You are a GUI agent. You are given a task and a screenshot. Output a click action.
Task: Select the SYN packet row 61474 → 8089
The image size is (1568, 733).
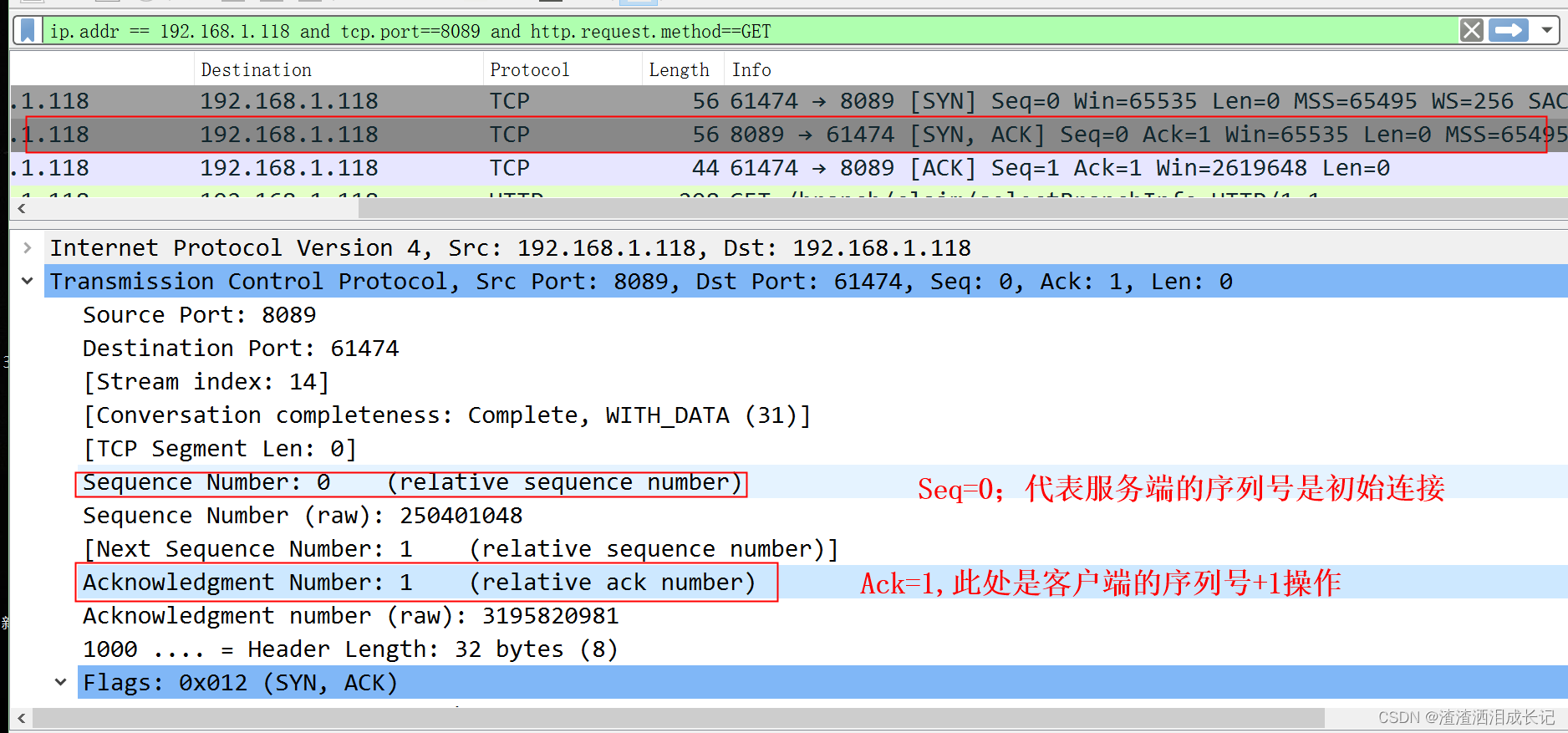789,101
